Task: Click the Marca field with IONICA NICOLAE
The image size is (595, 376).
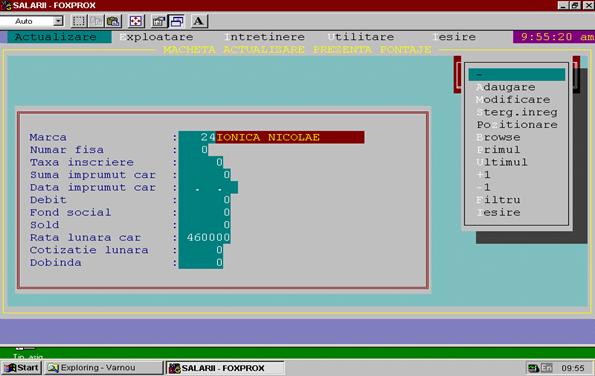Action: coord(271,137)
